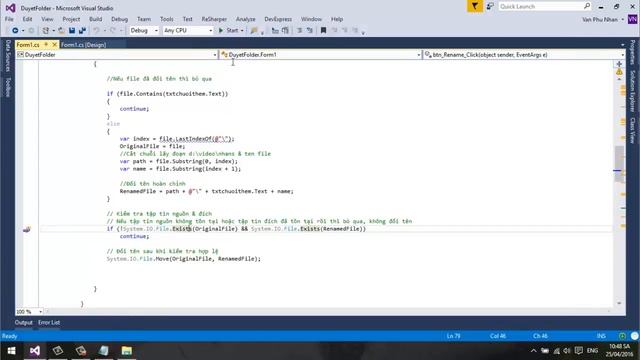The width and height of the screenshot is (640, 360).
Task: Close the Form1.cs tab
Action: [x=54, y=44]
